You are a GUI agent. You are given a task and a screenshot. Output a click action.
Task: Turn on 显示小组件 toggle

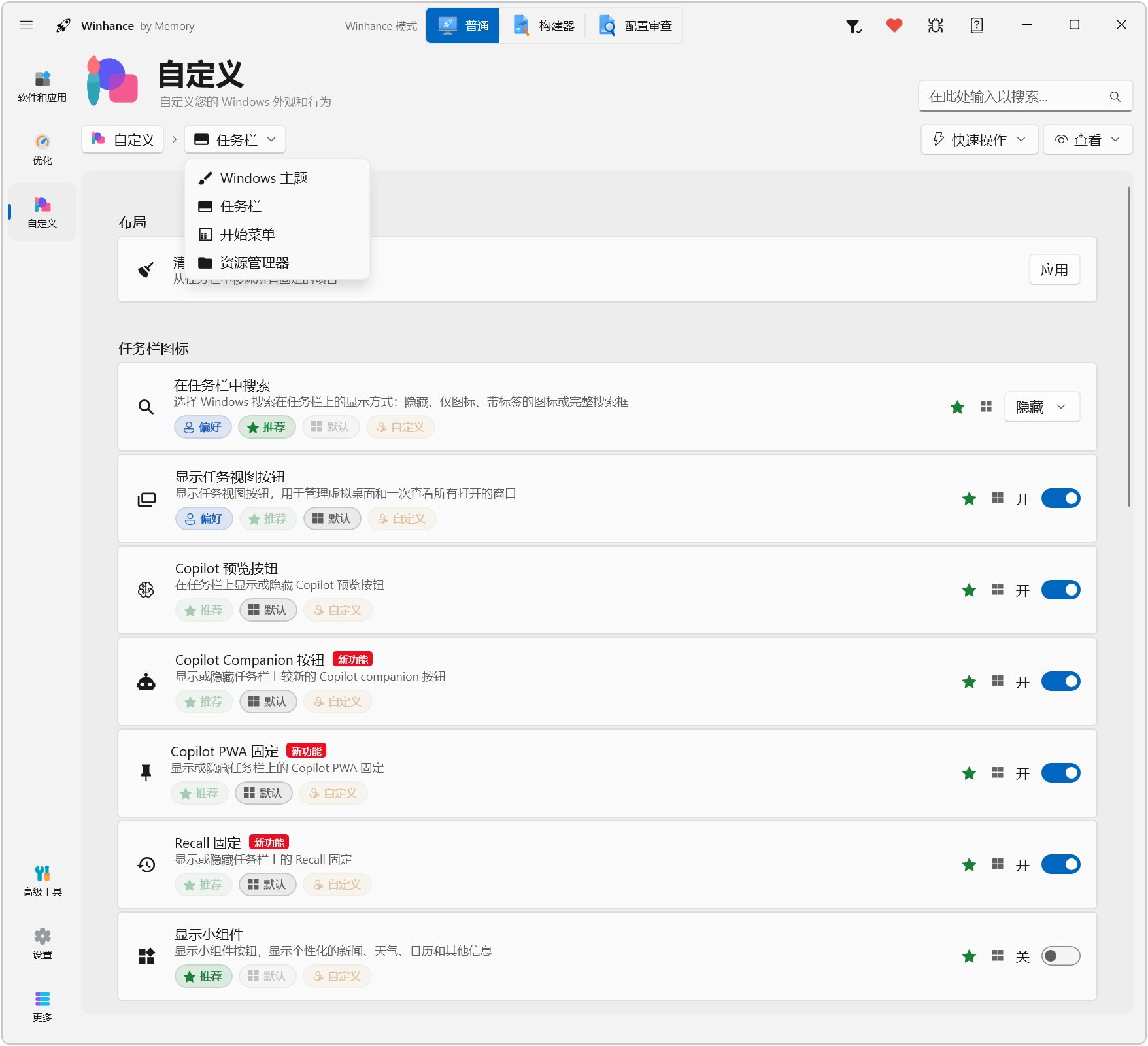click(x=1060, y=956)
